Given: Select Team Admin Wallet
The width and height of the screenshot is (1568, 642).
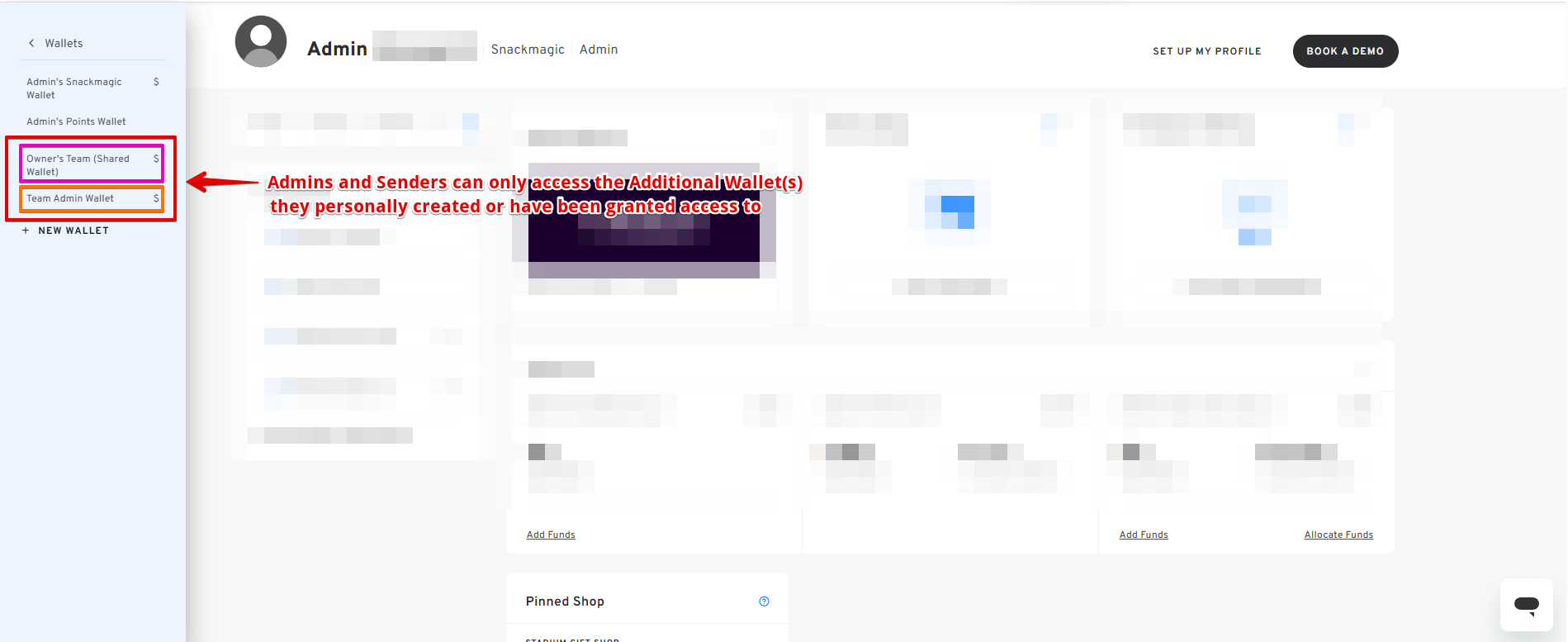Looking at the screenshot, I should tap(70, 198).
